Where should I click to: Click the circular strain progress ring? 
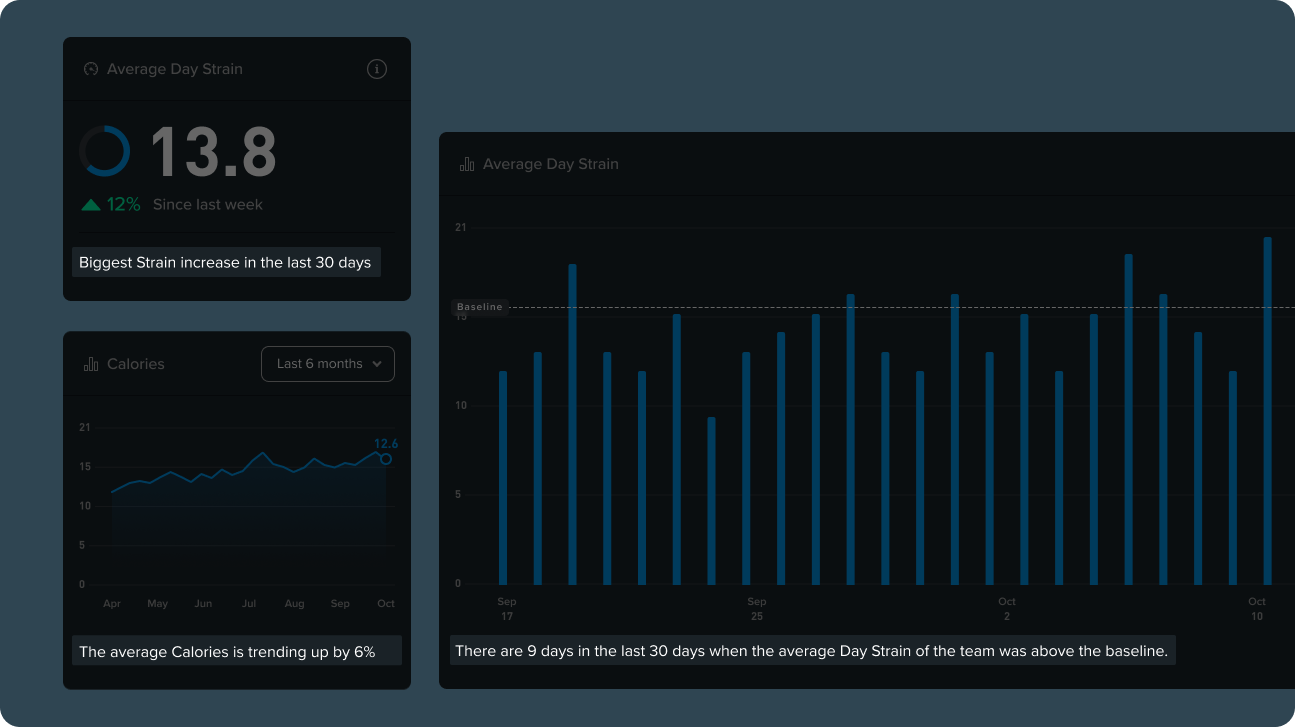click(x=106, y=151)
